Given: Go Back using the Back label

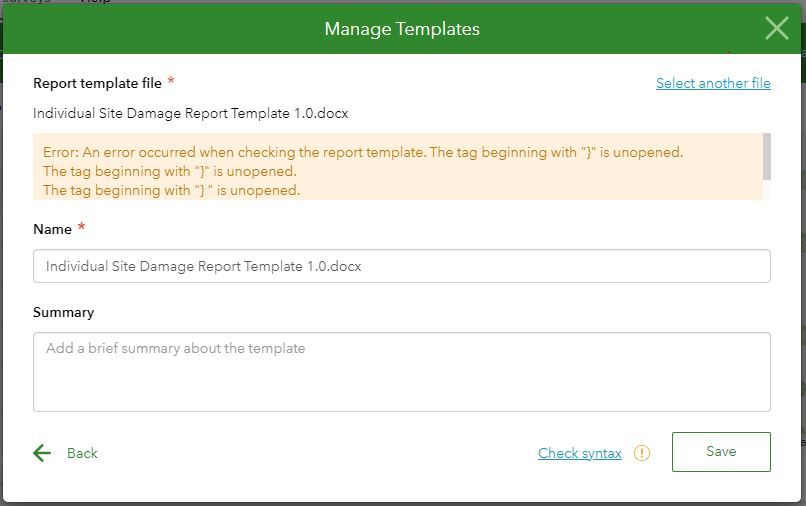Looking at the screenshot, I should (82, 453).
